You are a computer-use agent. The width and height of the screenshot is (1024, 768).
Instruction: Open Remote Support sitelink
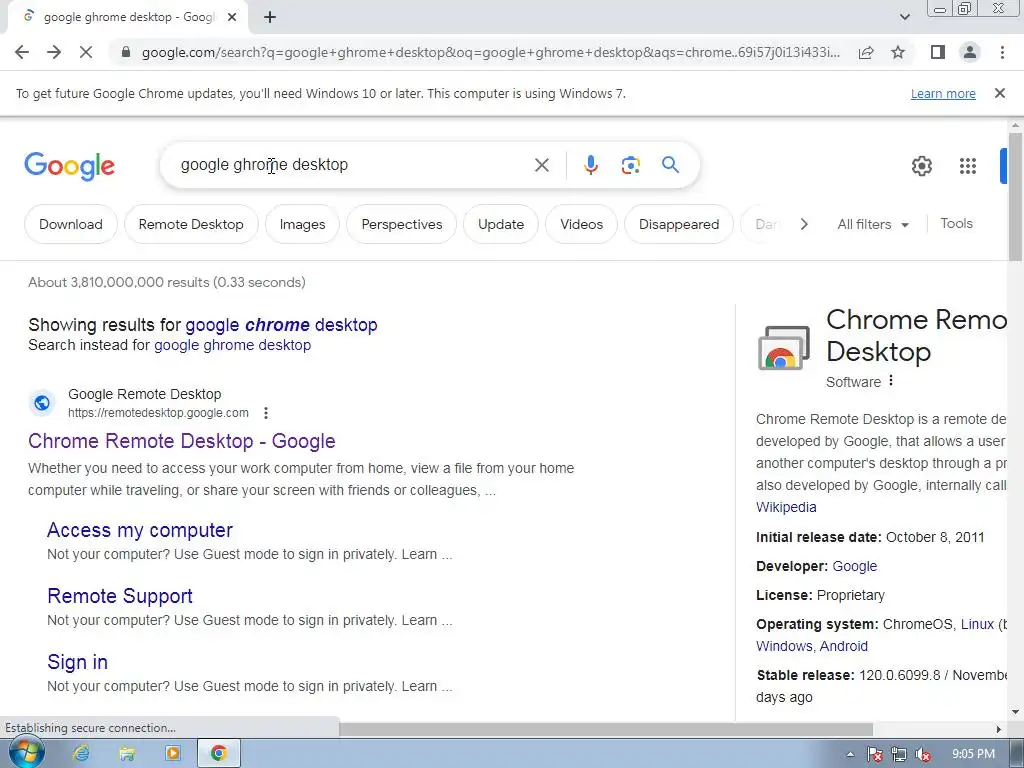click(x=120, y=596)
